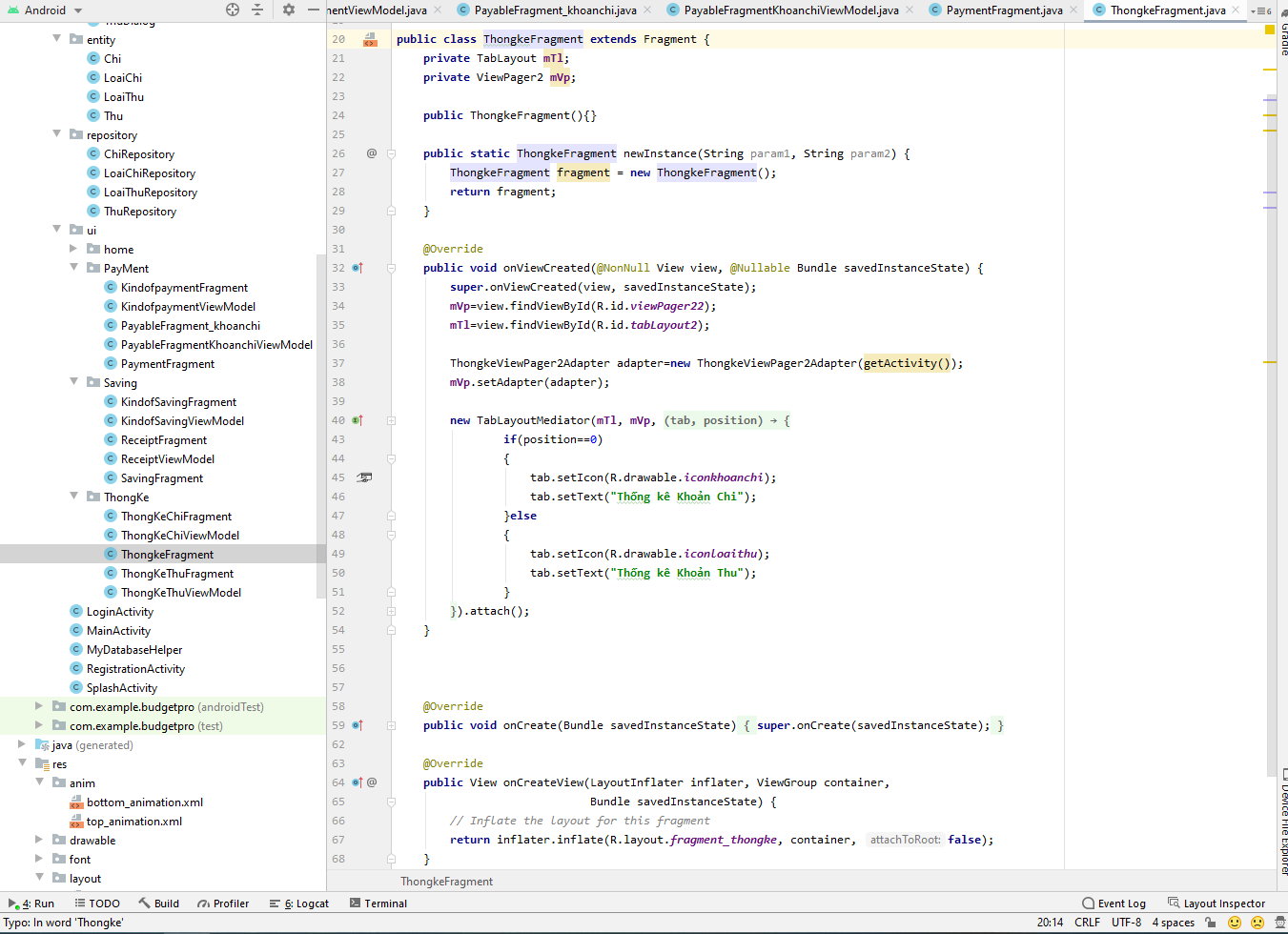This screenshot has height=934, width=1288.
Task: Click the Collapse All icon in project panel
Action: click(x=257, y=10)
